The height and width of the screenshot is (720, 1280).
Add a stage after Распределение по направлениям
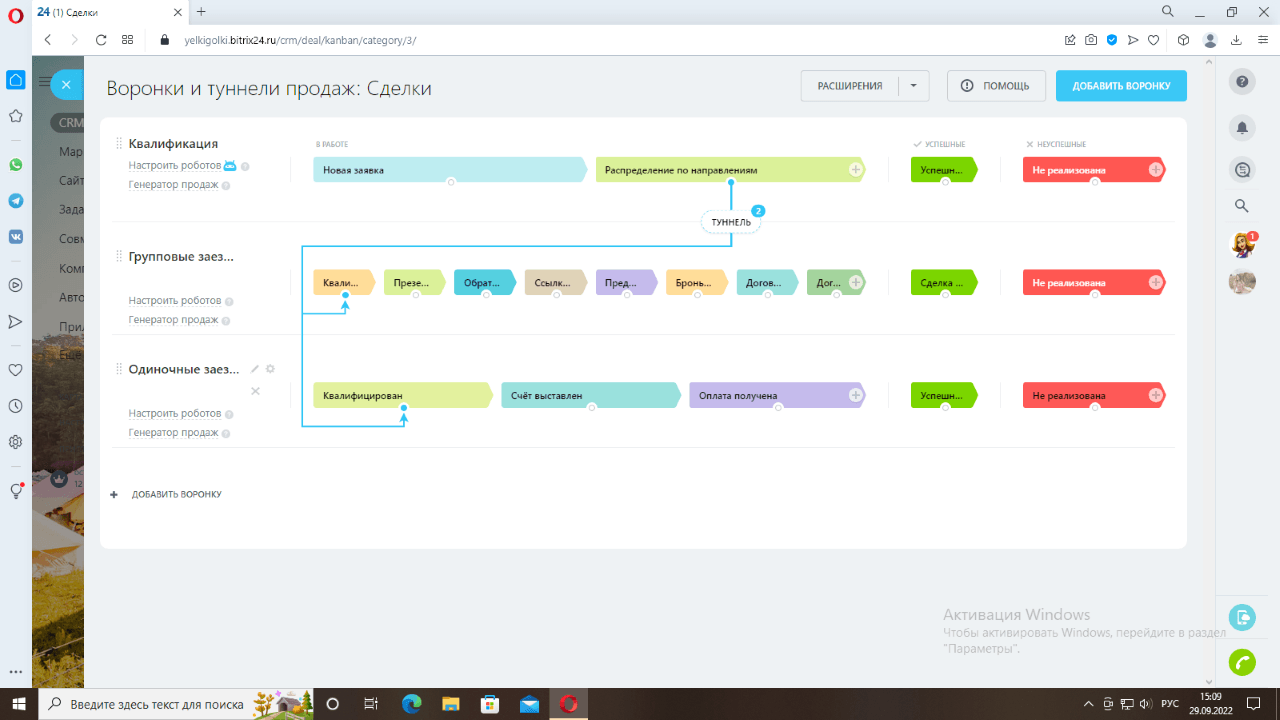coord(856,170)
